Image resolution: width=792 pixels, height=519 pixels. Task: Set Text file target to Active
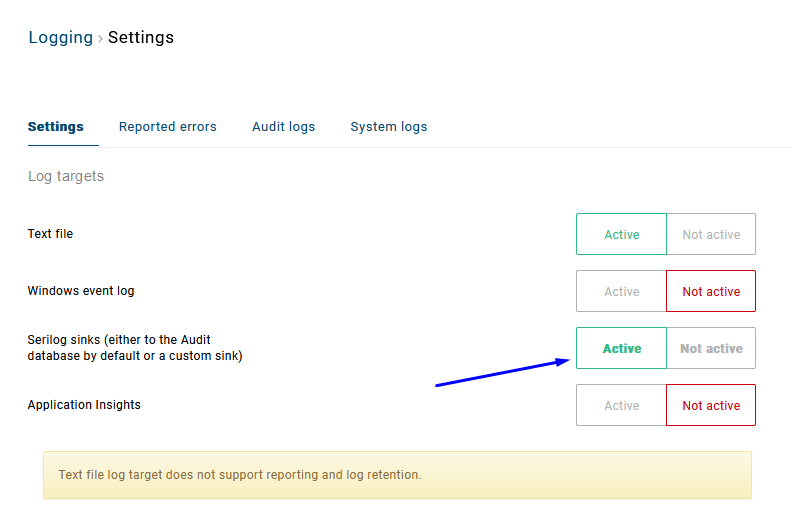point(621,234)
